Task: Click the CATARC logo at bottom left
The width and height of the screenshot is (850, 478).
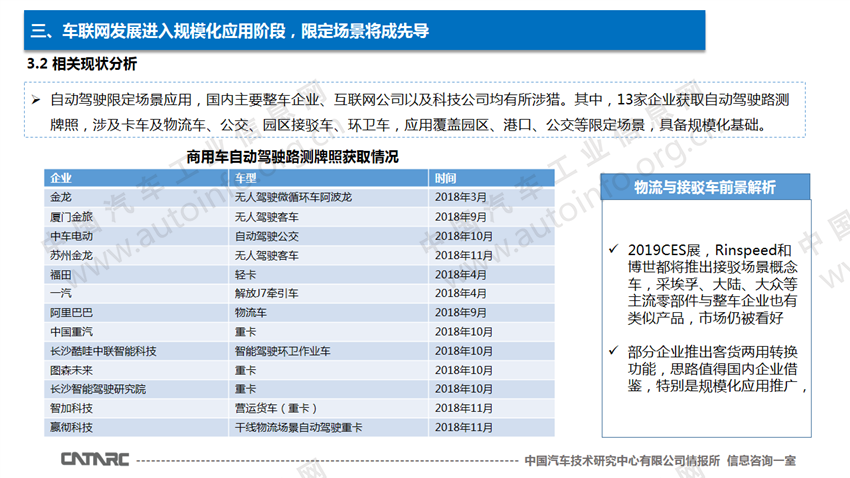Action: point(95,459)
